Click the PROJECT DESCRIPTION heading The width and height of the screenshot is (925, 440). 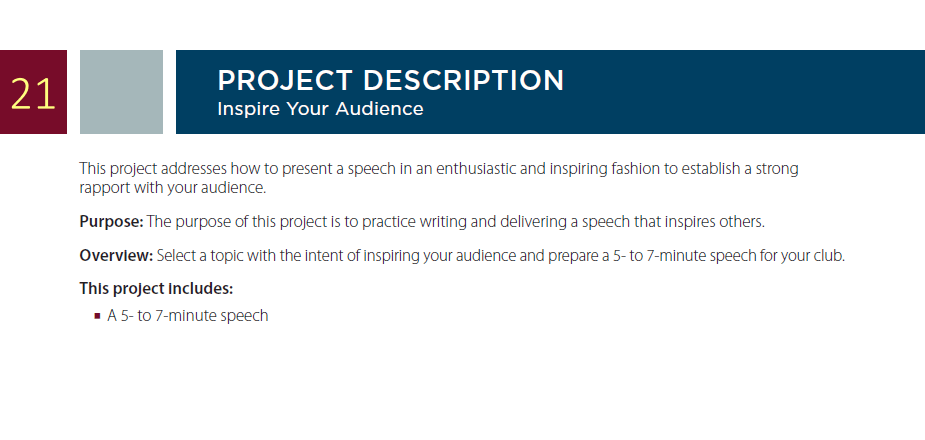tap(391, 80)
